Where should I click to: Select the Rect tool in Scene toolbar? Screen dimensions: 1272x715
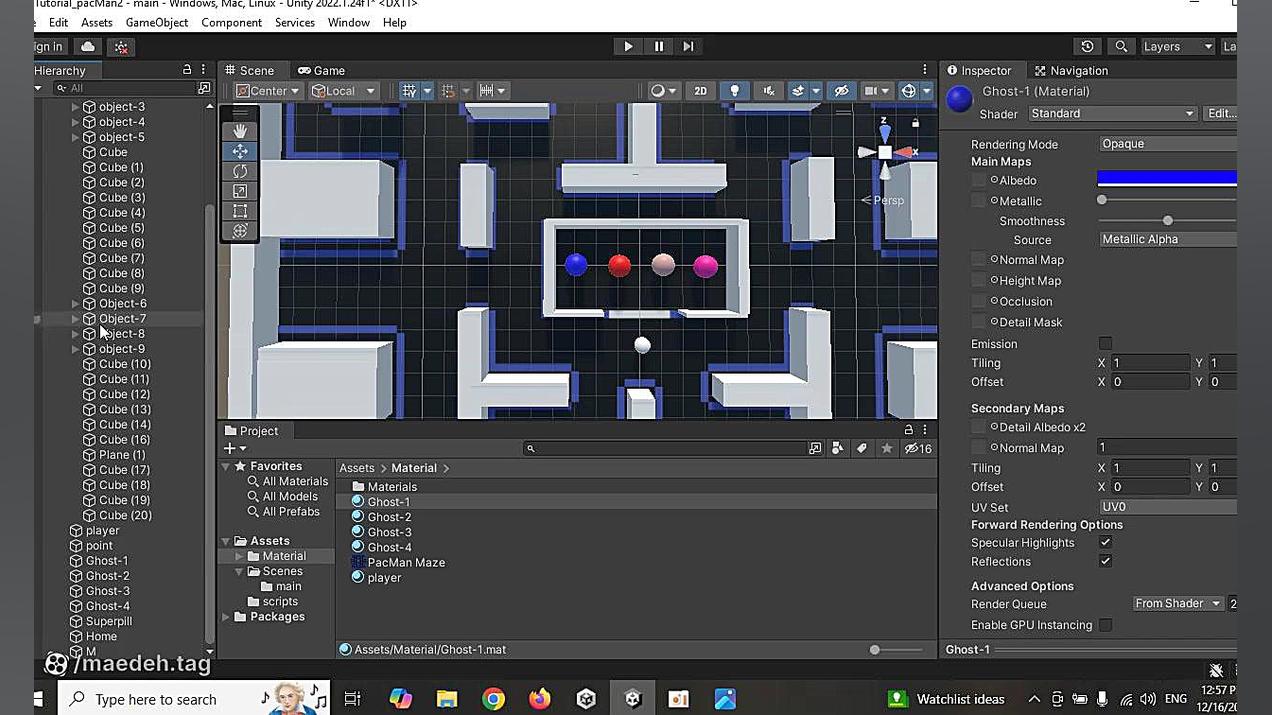pos(240,211)
